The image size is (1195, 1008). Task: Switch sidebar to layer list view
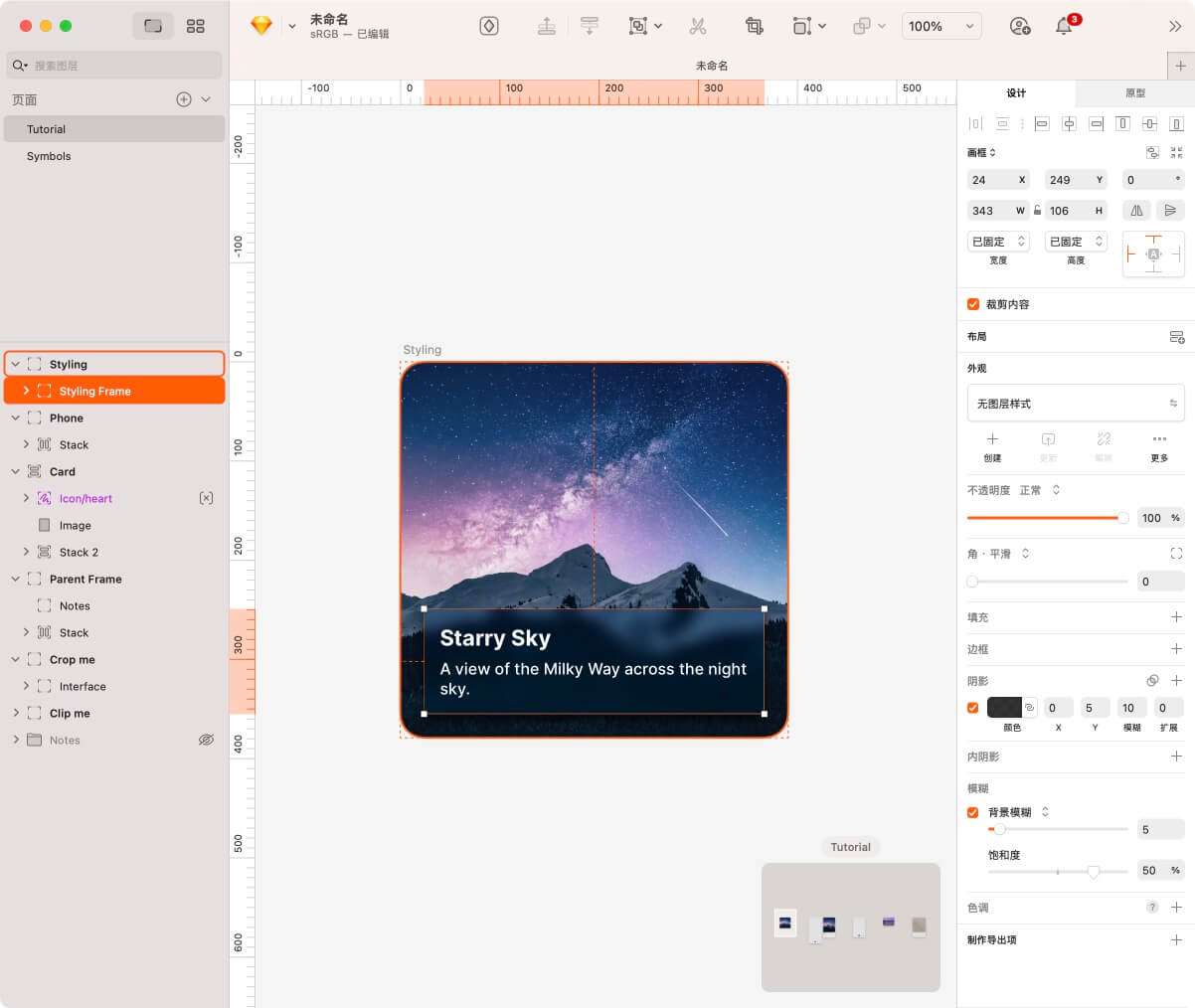point(153,26)
